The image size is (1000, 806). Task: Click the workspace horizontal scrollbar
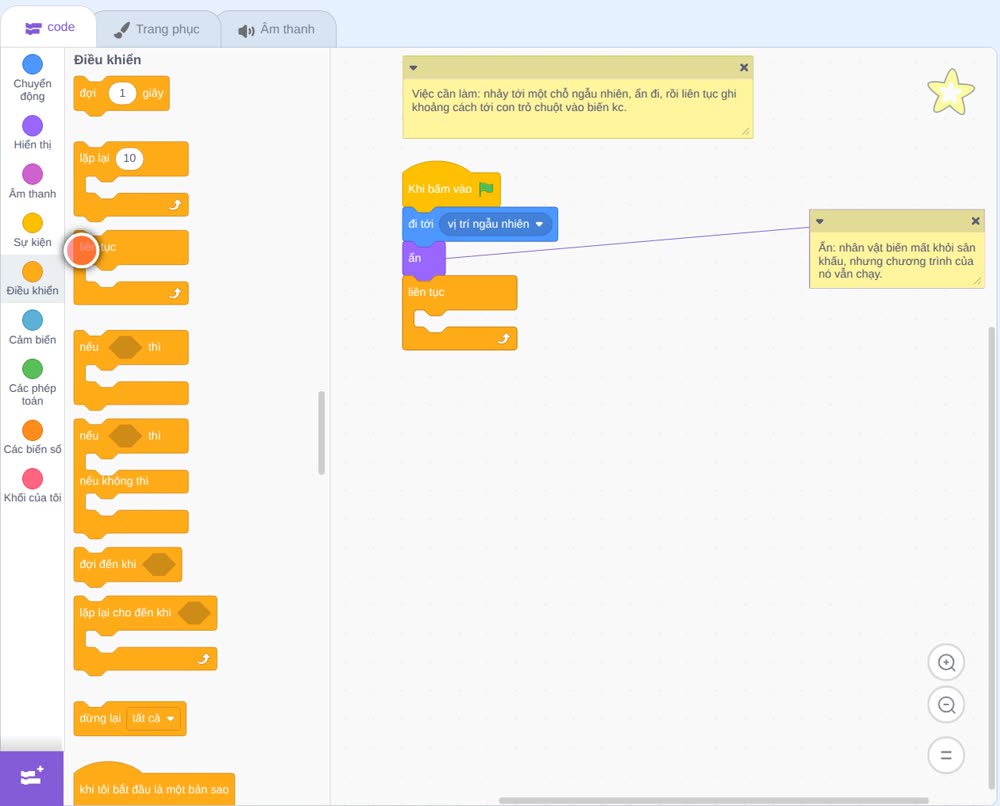(713, 800)
